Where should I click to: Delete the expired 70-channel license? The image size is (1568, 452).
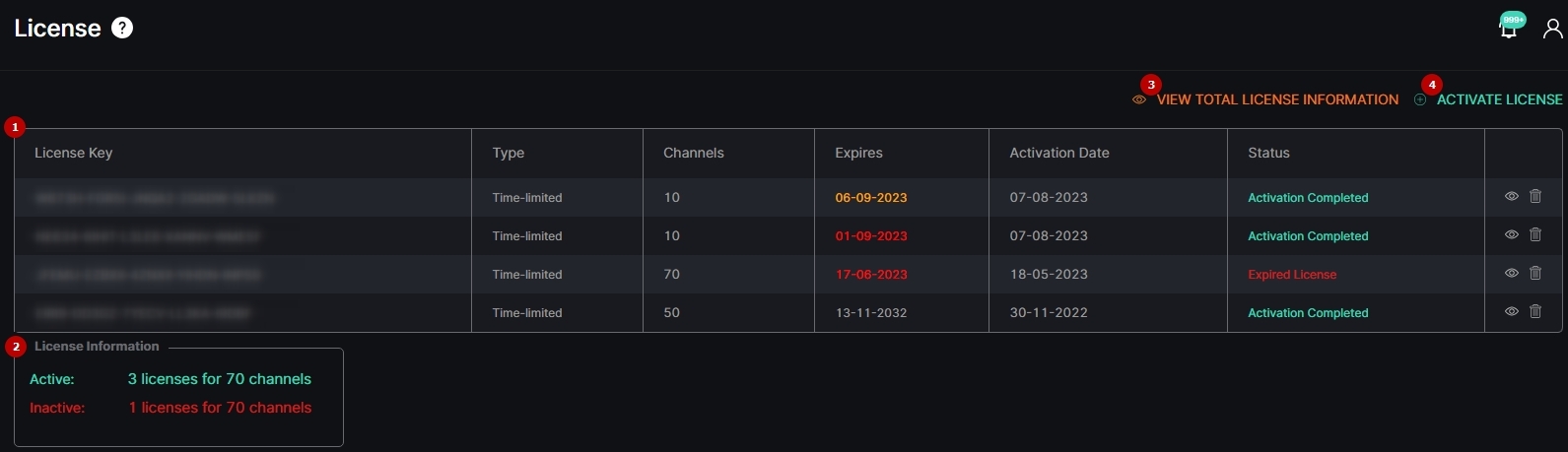(x=1534, y=274)
